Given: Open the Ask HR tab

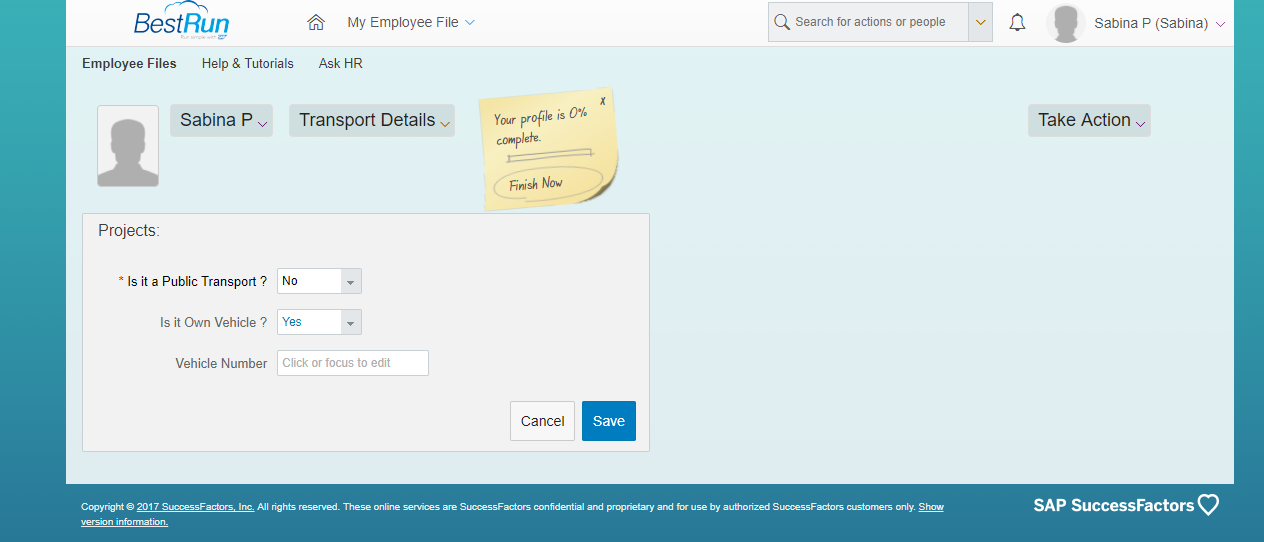Looking at the screenshot, I should pyautogui.click(x=341, y=63).
